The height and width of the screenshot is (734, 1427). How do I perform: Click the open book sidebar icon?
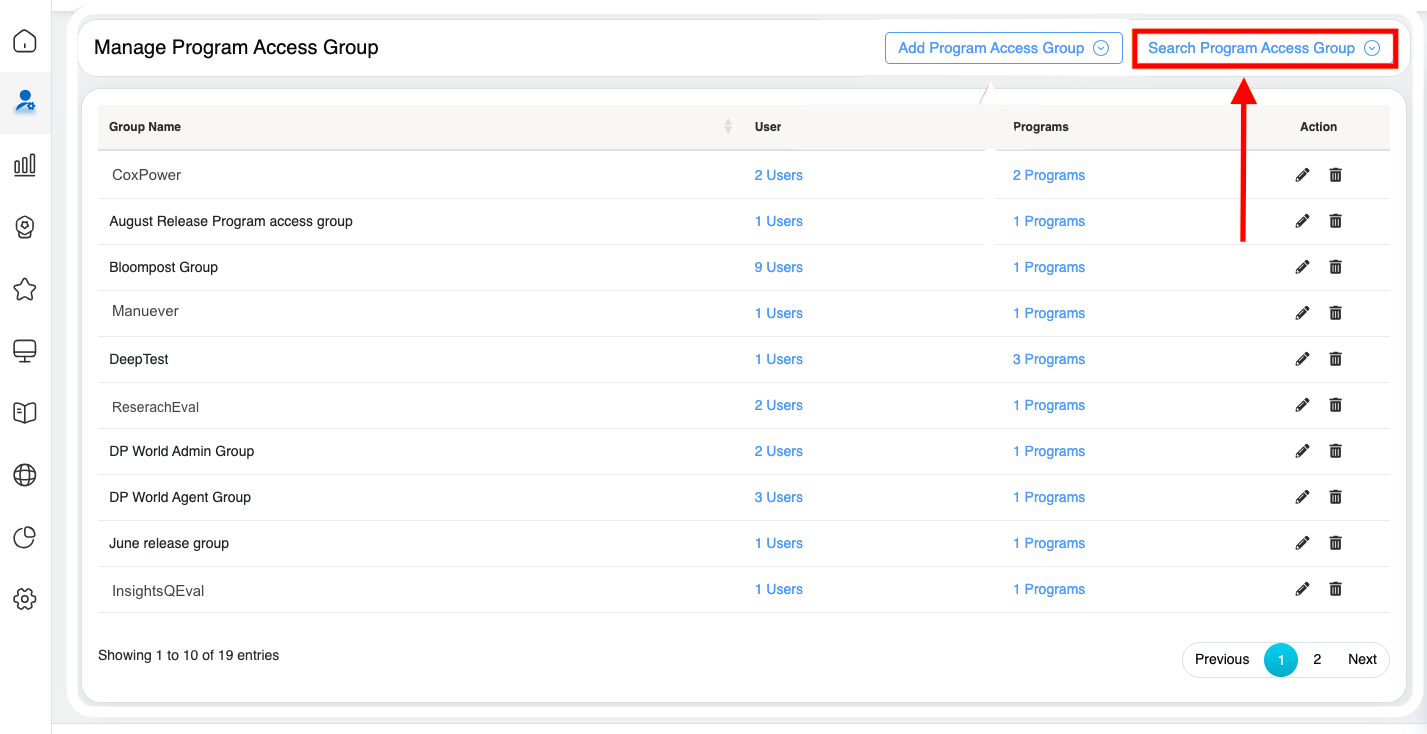[25, 413]
